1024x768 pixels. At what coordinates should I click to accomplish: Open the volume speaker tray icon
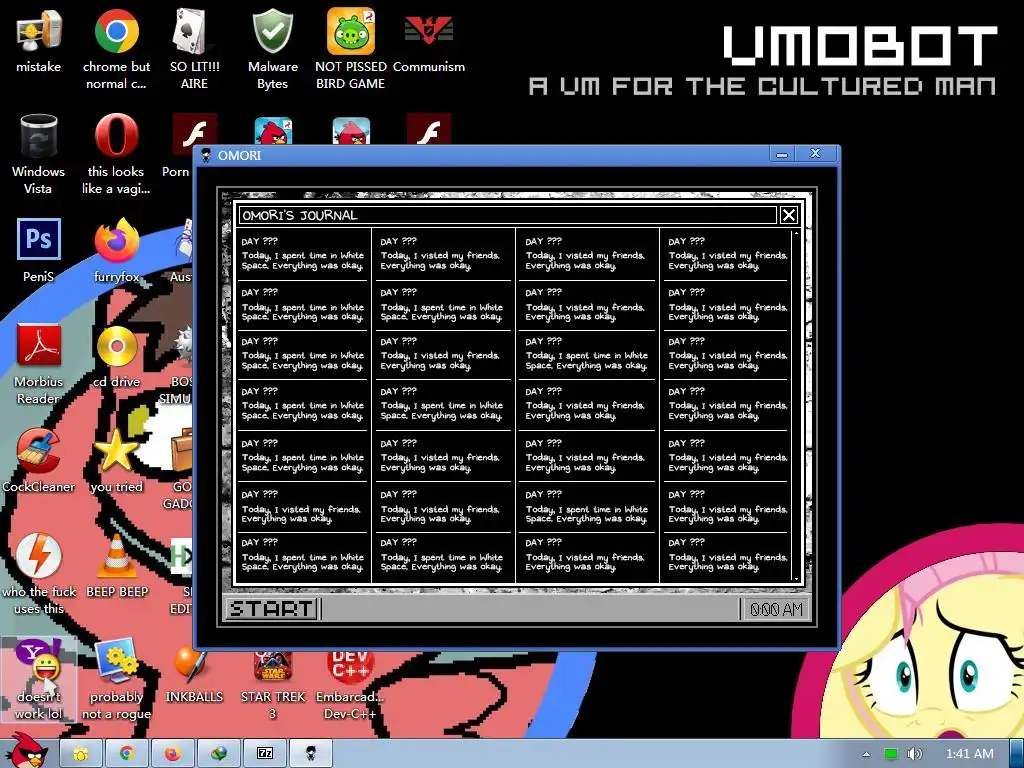pyautogui.click(x=914, y=754)
